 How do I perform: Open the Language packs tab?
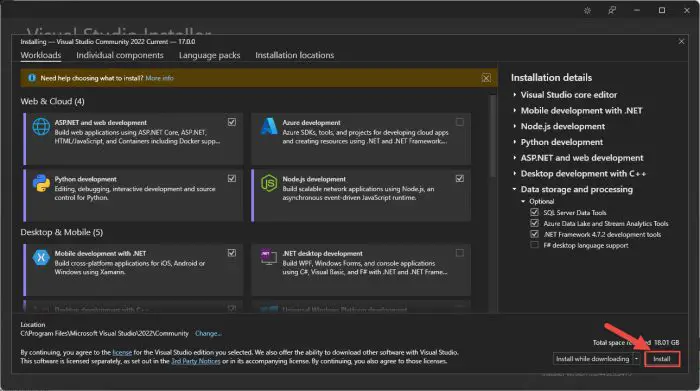click(x=209, y=55)
